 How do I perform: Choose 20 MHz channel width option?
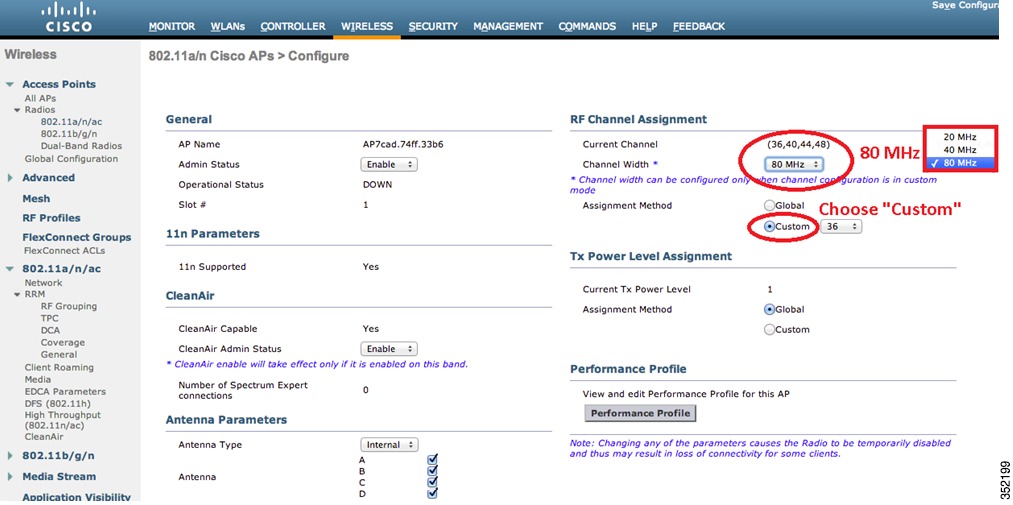point(959,137)
